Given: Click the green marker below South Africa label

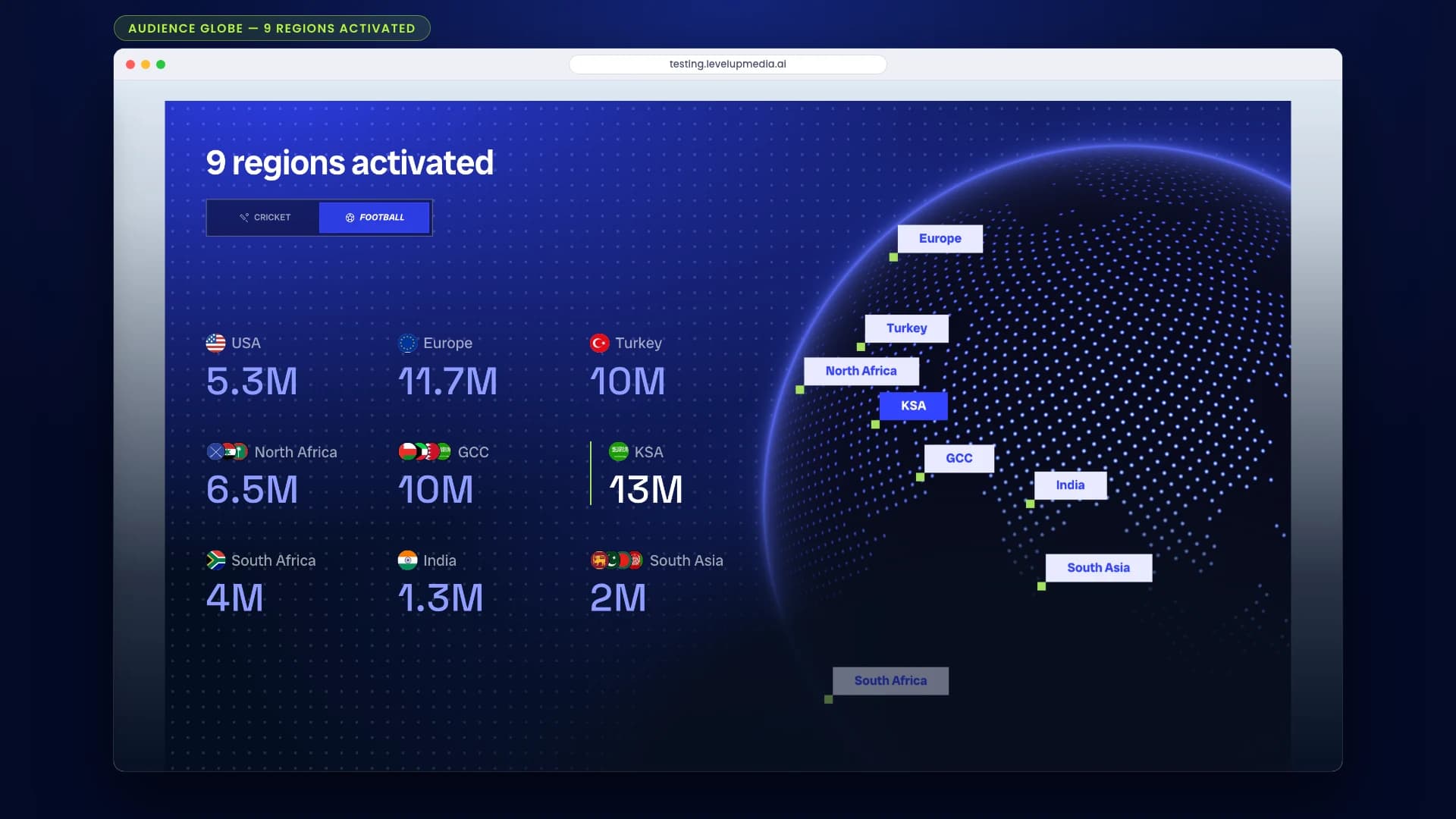Looking at the screenshot, I should pyautogui.click(x=828, y=699).
